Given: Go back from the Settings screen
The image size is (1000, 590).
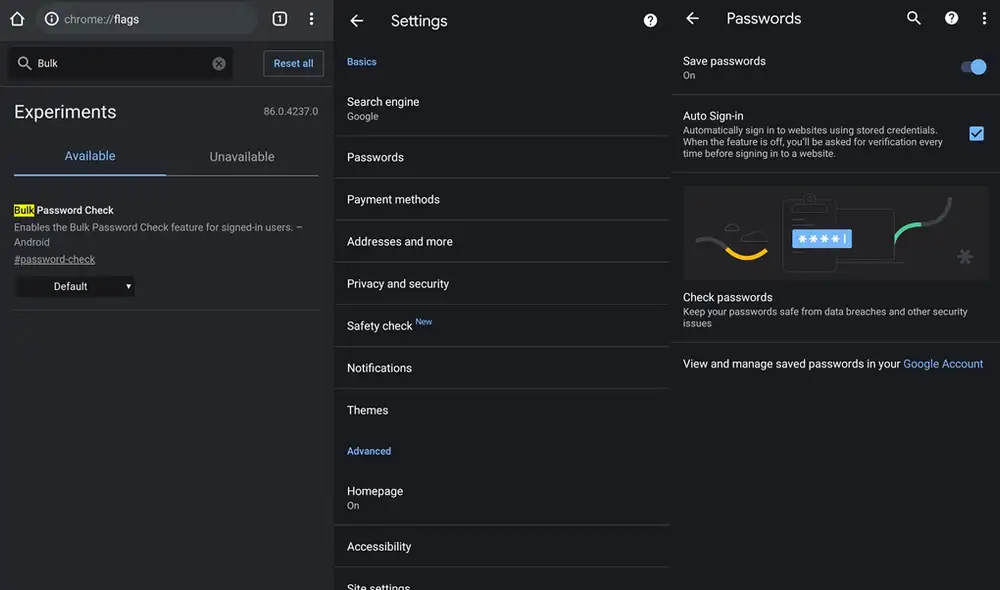Looking at the screenshot, I should tap(357, 21).
